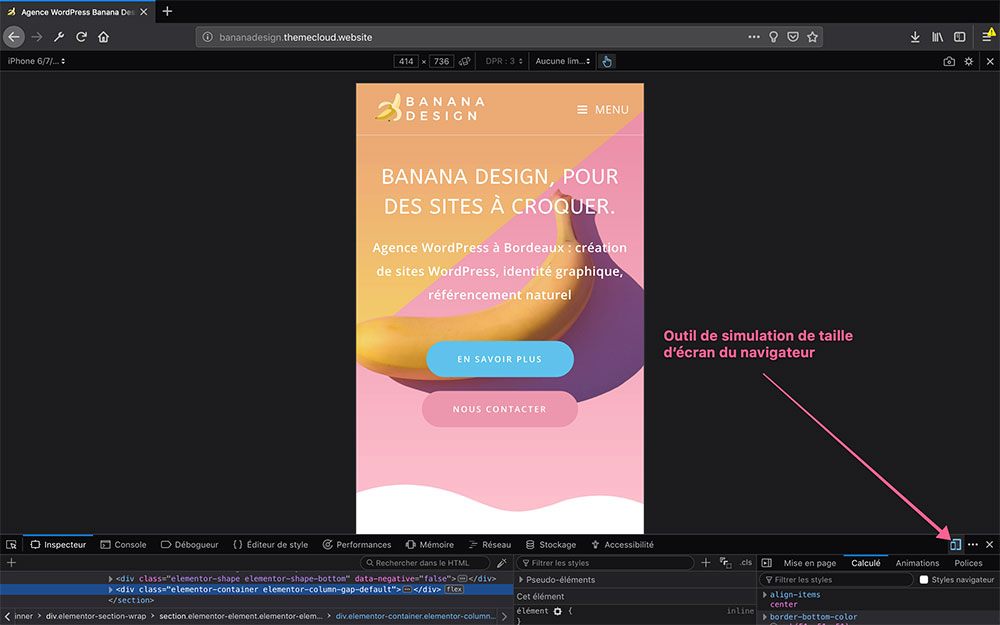
Task: Open the Débogueur tab
Action: (x=189, y=545)
